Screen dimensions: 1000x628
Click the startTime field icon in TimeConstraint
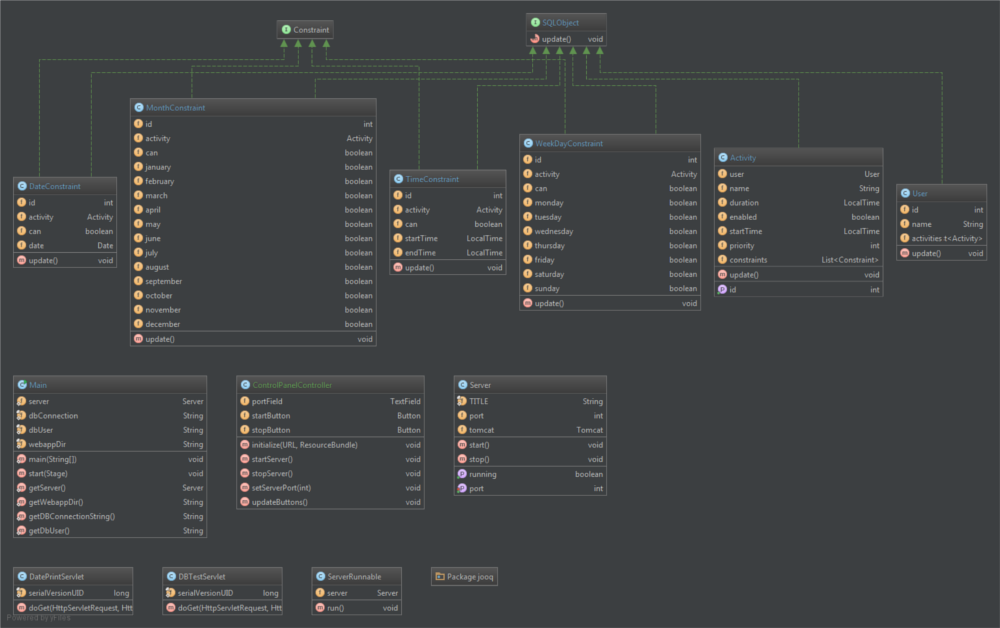398,238
